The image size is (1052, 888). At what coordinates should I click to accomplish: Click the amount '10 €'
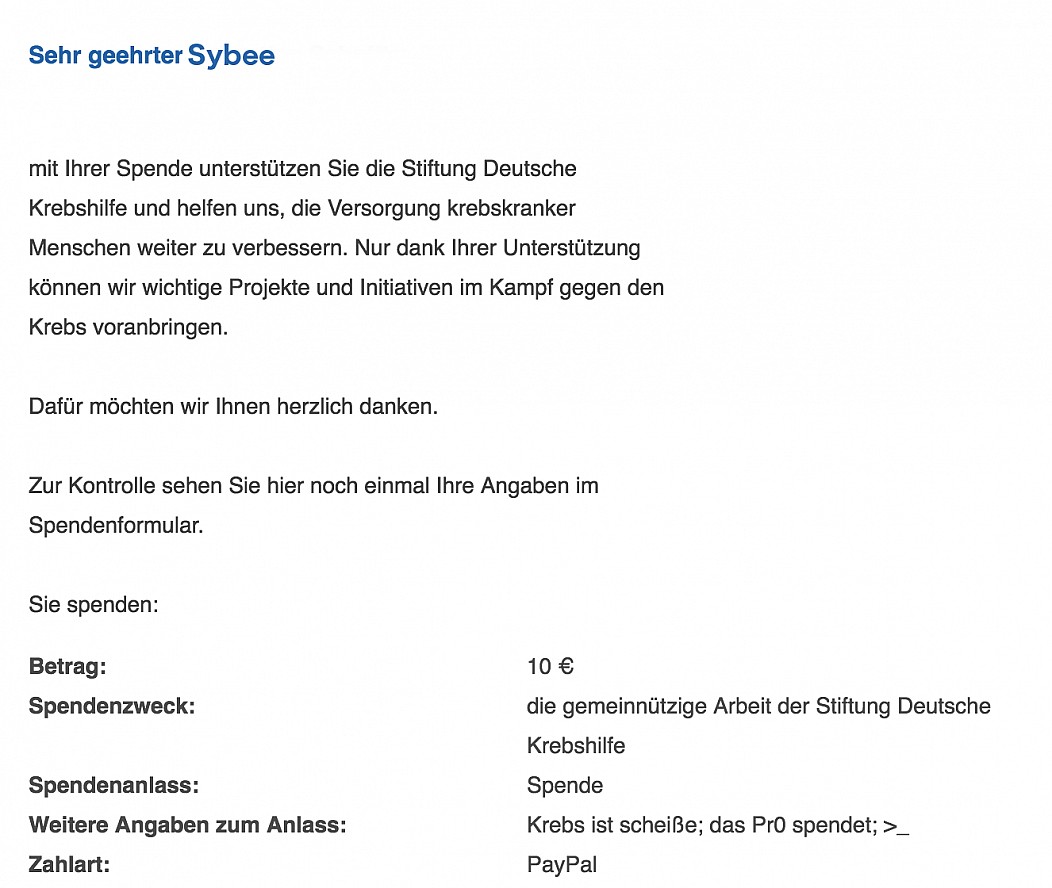pos(550,667)
